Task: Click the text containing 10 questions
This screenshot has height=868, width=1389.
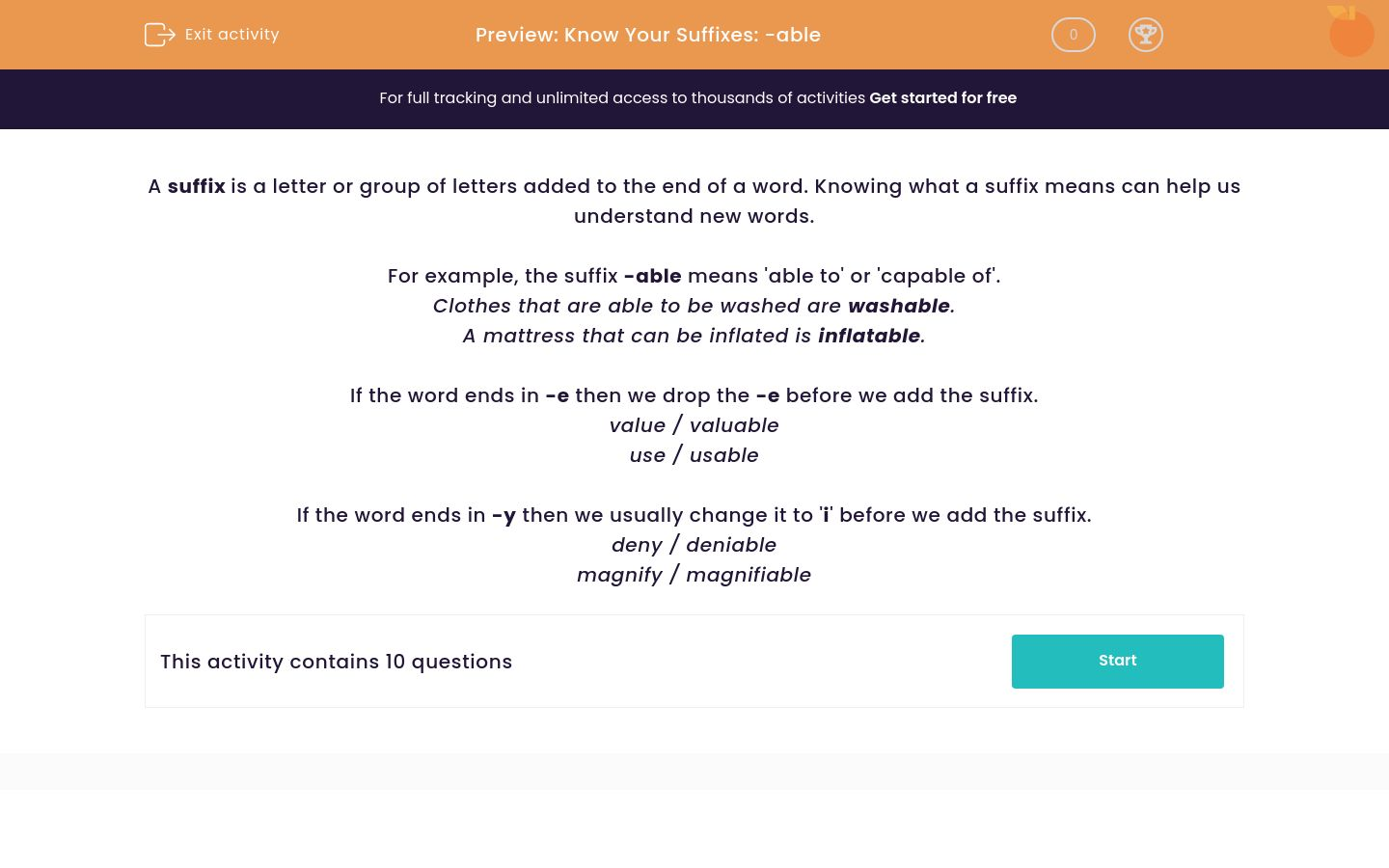Action: point(336,662)
